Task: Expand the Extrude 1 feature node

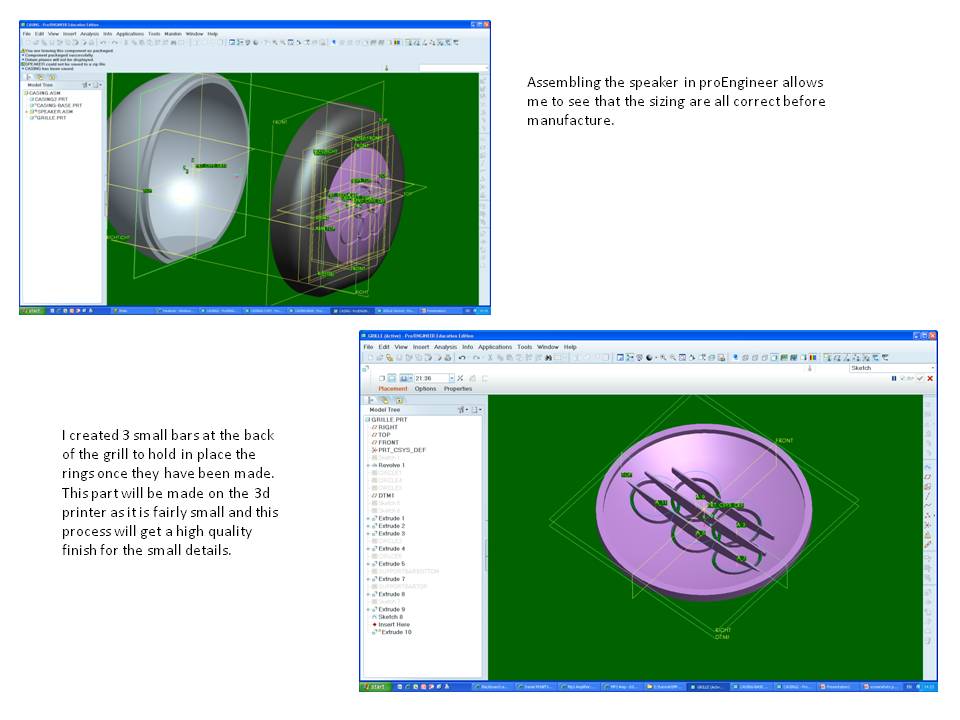Action: point(368,517)
